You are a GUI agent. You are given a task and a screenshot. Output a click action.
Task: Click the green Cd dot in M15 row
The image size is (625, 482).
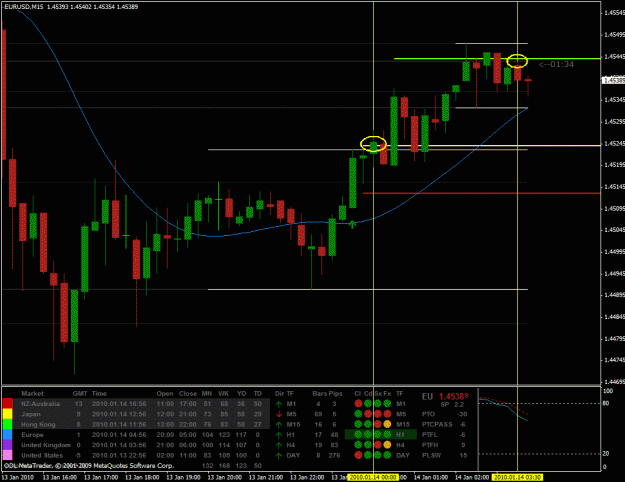pos(368,424)
